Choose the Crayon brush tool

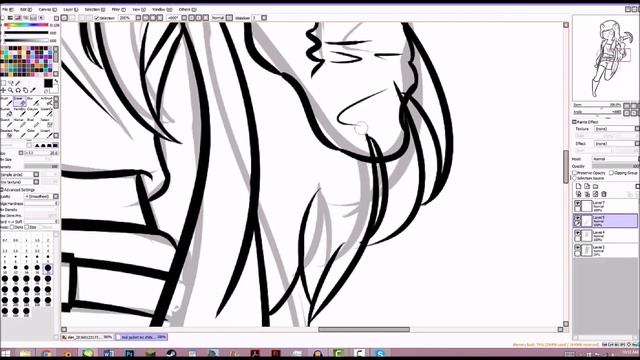tap(33, 112)
